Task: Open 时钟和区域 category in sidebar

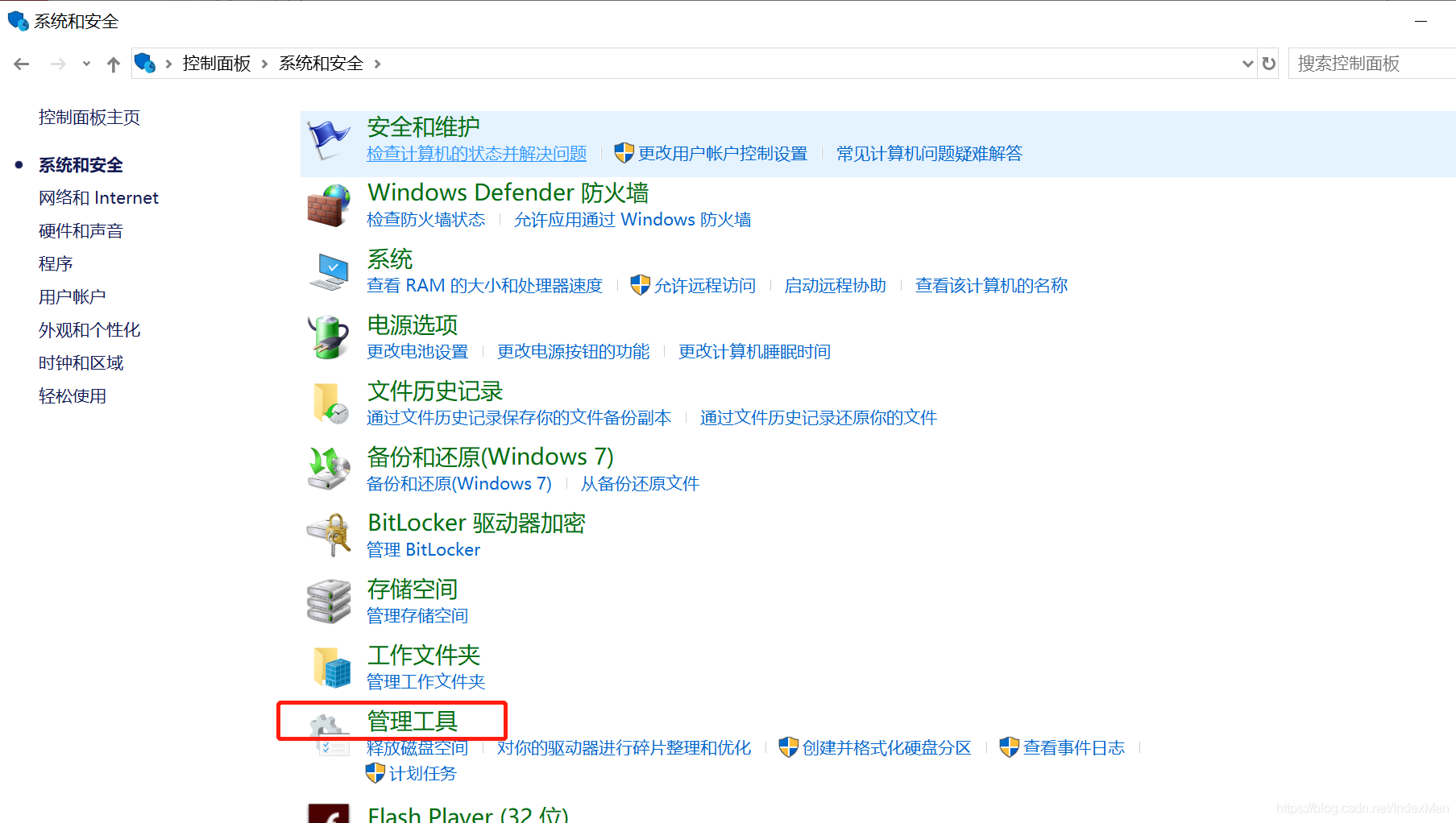Action: (81, 363)
